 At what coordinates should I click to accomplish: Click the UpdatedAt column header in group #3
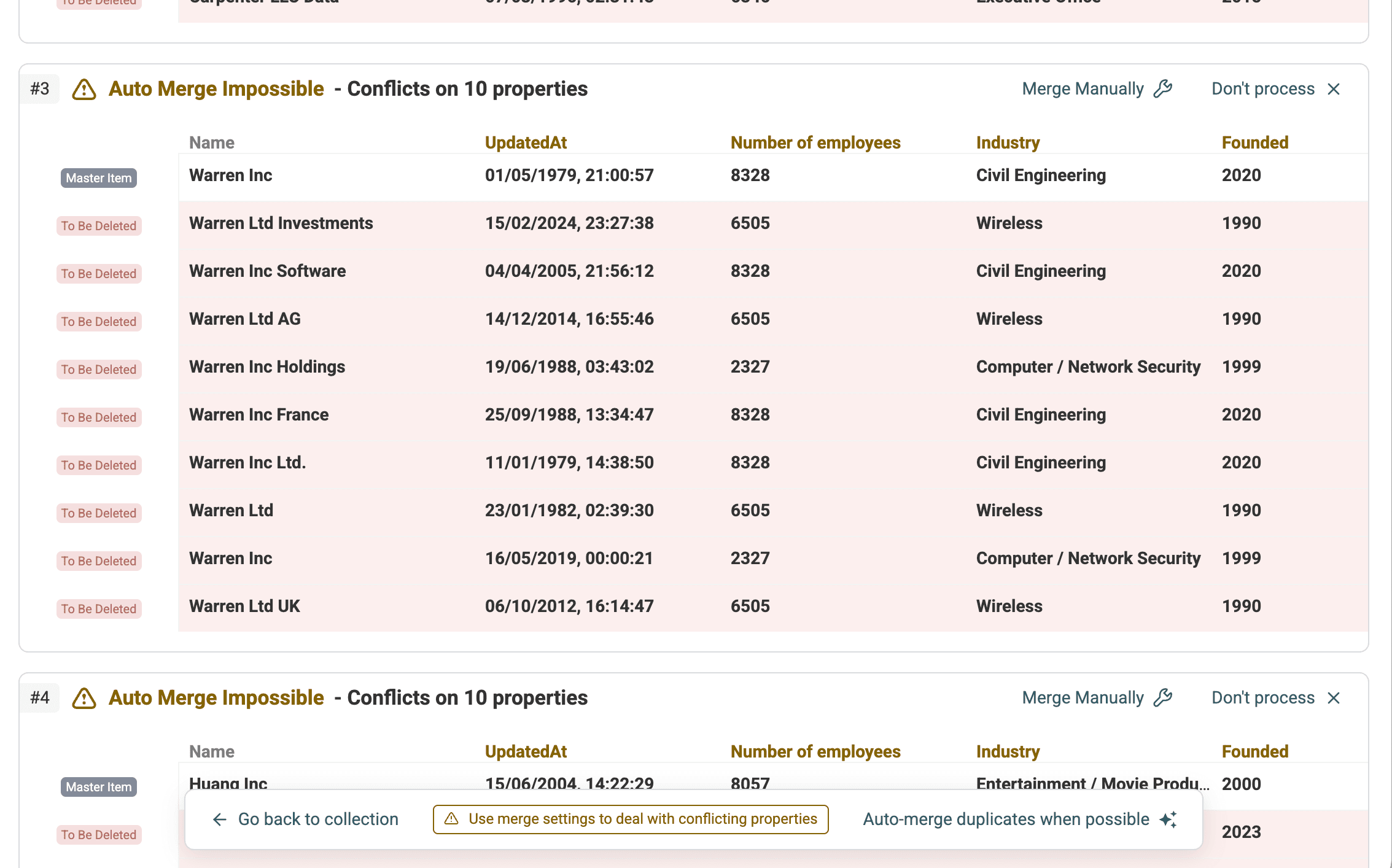click(526, 142)
